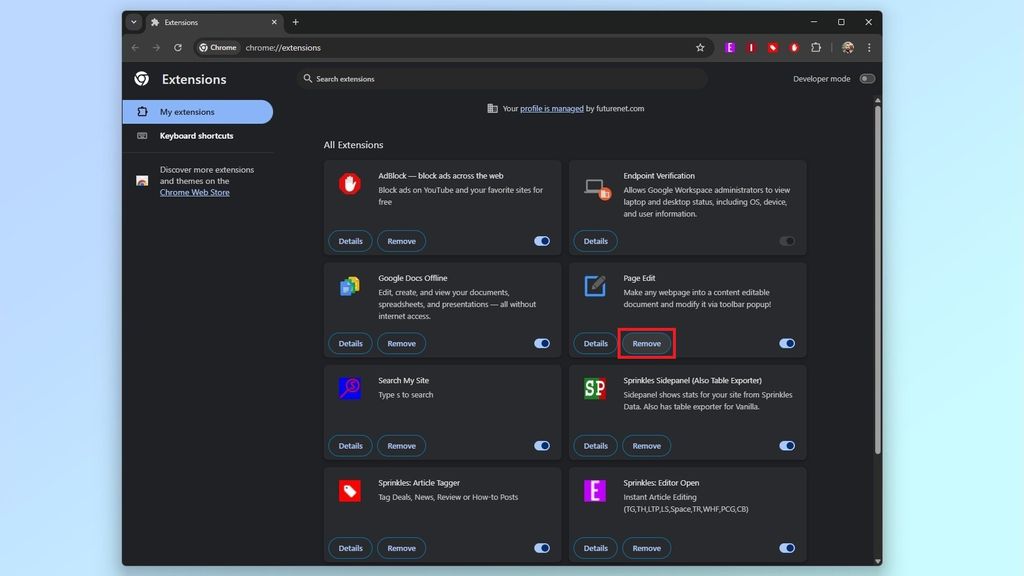Click the profile is managed link
1024x576 pixels.
pyautogui.click(x=551, y=108)
